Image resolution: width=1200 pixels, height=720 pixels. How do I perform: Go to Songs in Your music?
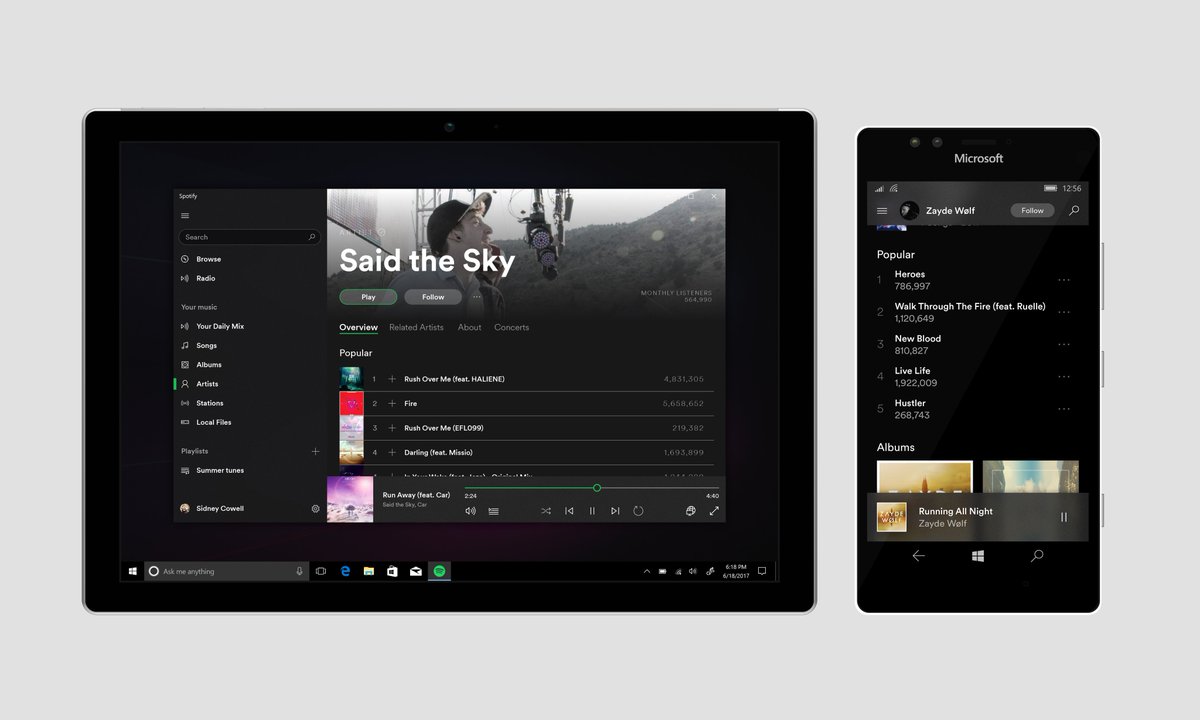point(199,345)
